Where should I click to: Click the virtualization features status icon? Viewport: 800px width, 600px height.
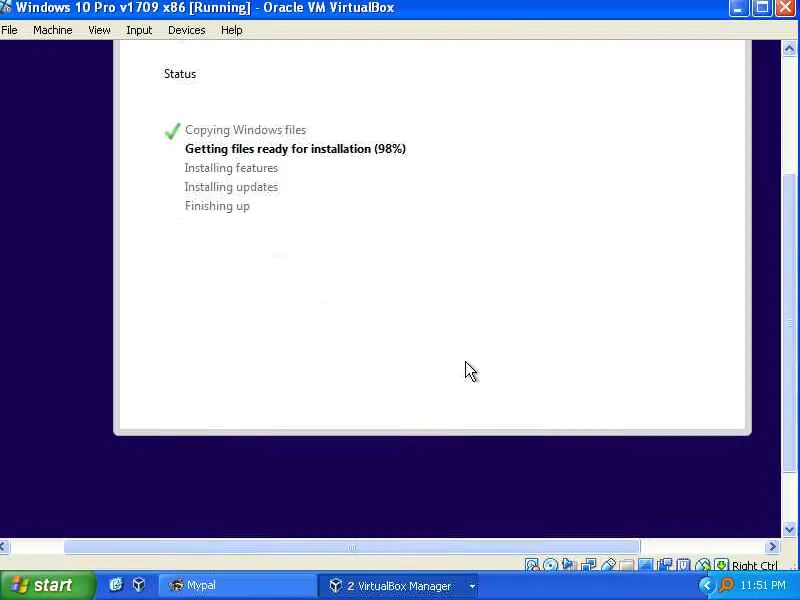tap(683, 565)
